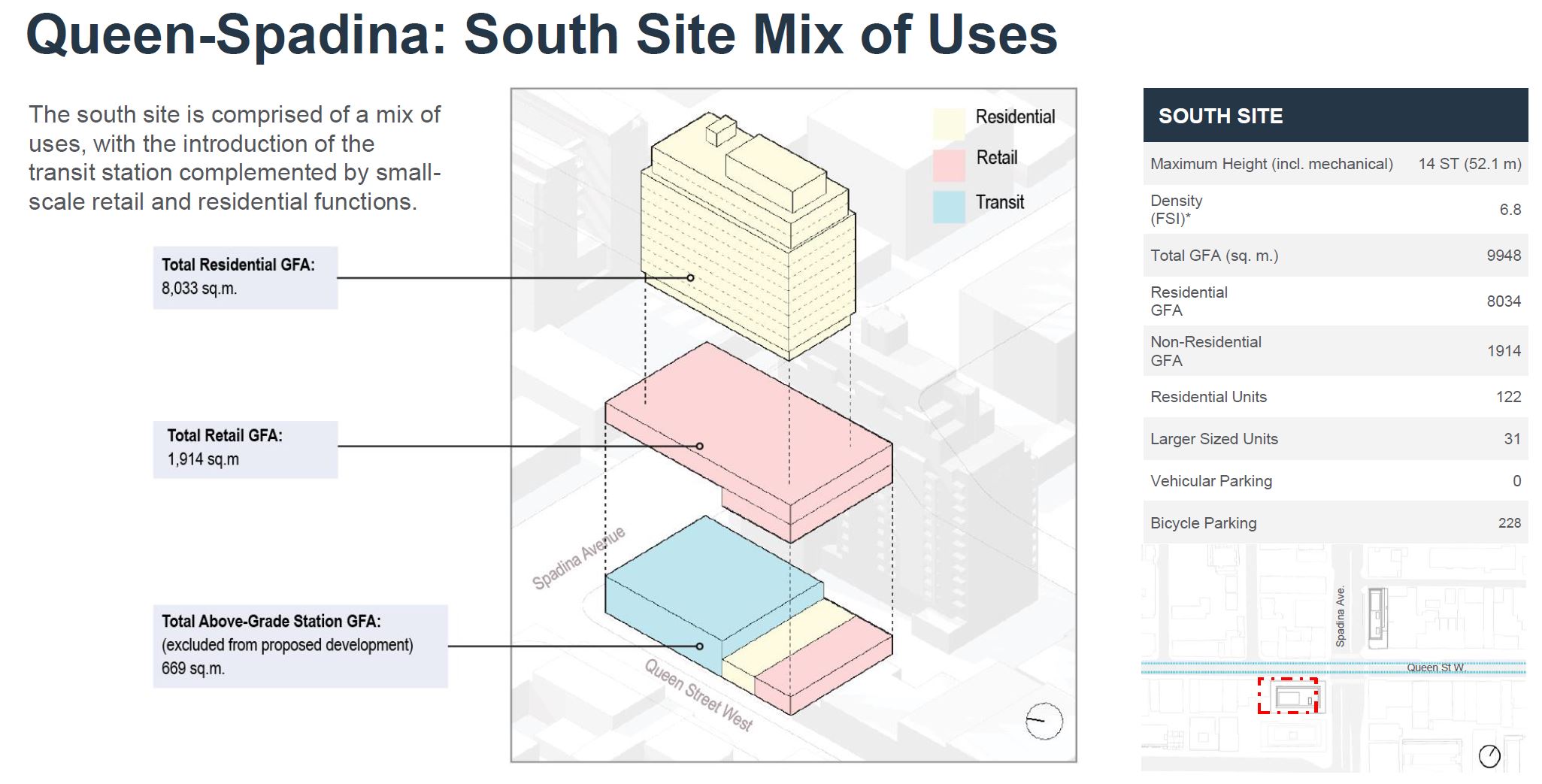1542x784 pixels.
Task: Click the callout dot on the residential tower
Action: coord(690,277)
